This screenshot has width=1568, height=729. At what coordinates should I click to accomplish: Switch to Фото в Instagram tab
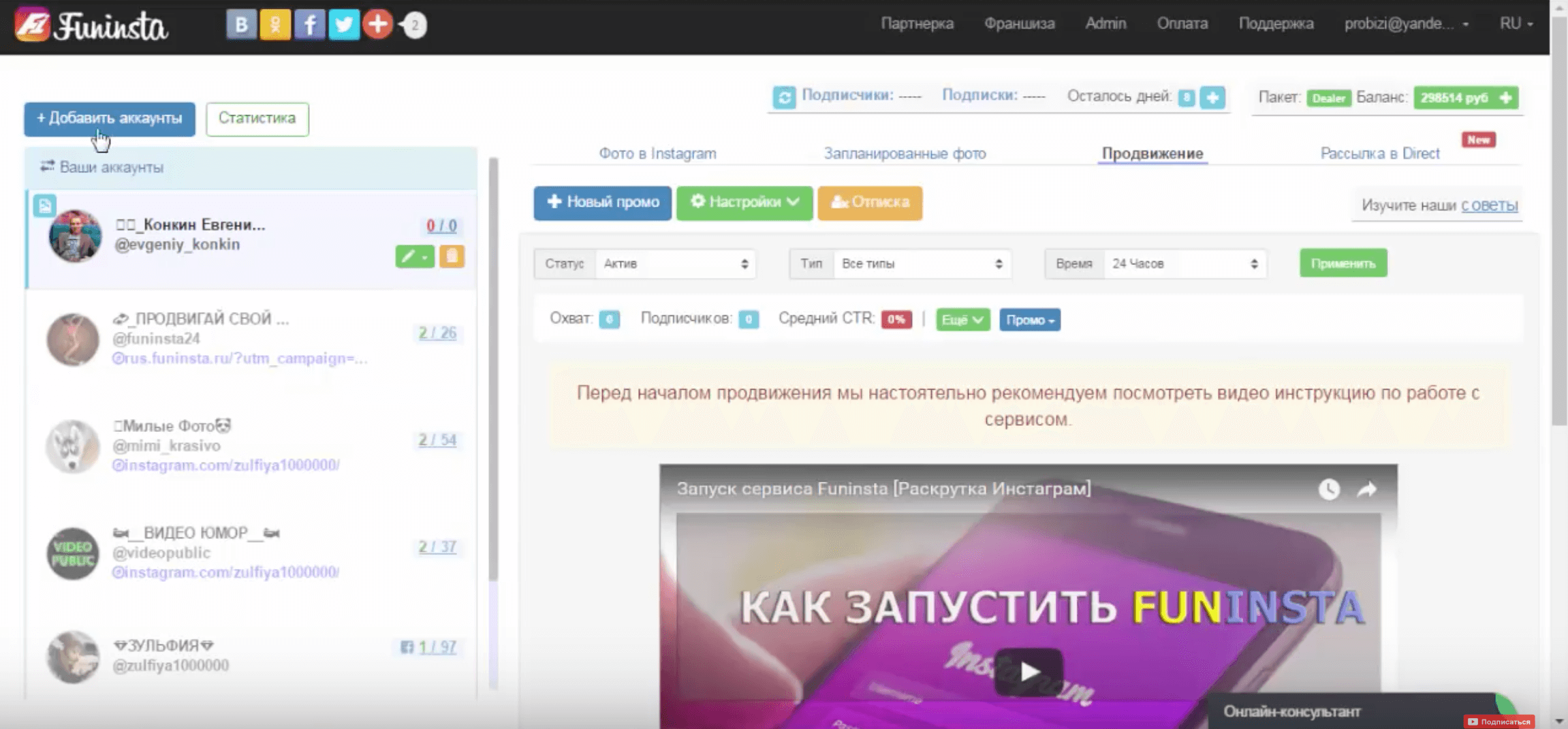coord(657,154)
